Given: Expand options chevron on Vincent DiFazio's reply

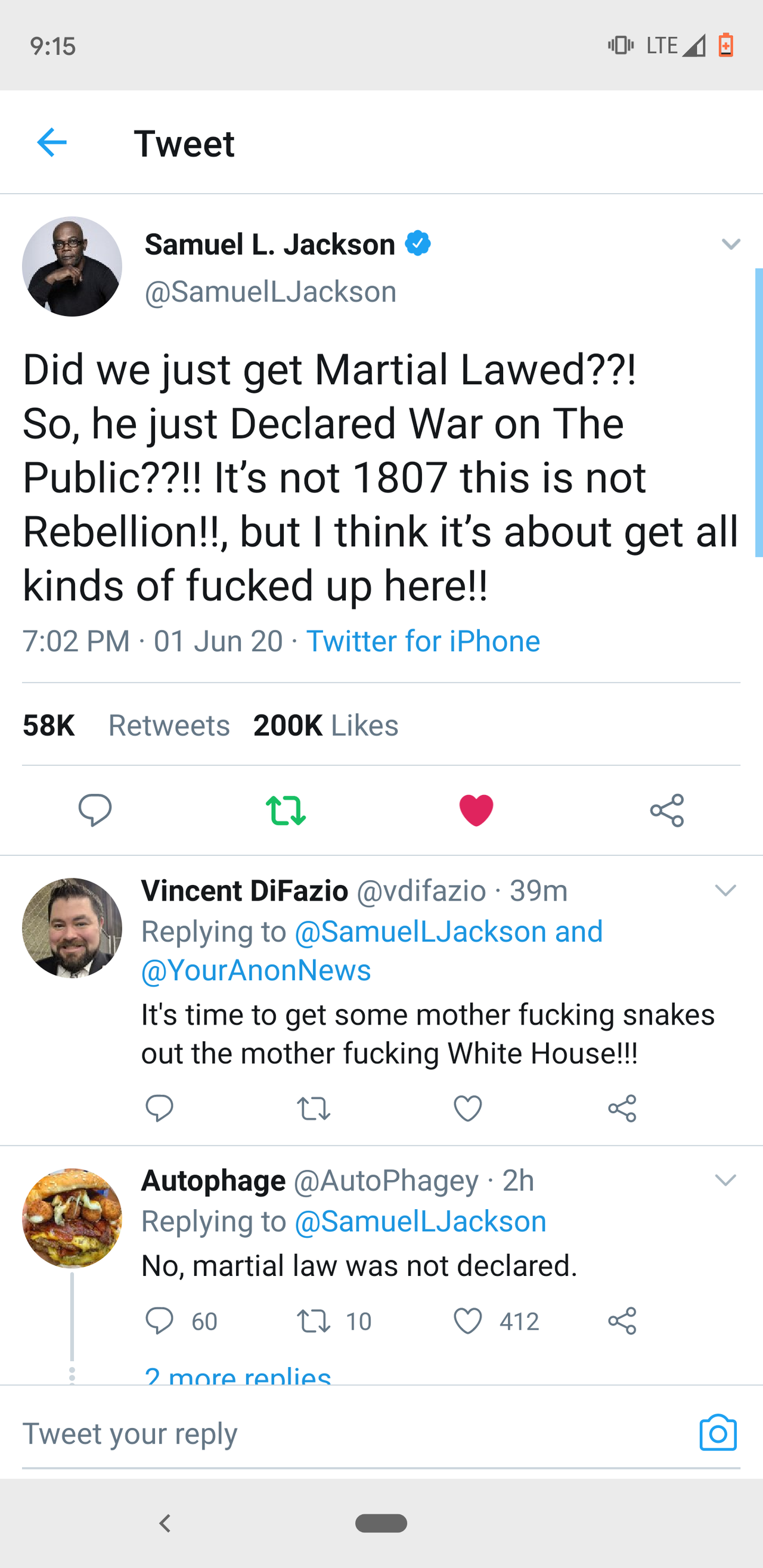Looking at the screenshot, I should (x=725, y=890).
